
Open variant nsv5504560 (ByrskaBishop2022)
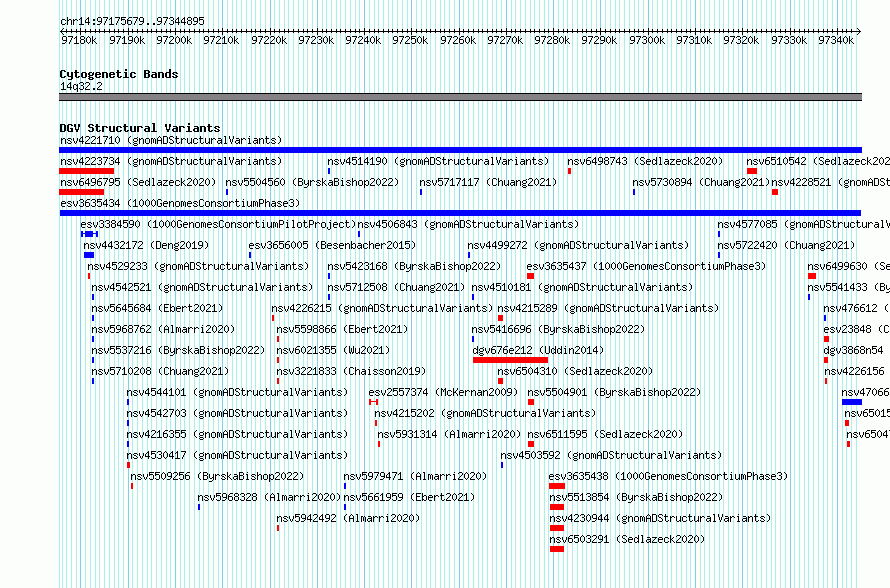[x=312, y=182]
